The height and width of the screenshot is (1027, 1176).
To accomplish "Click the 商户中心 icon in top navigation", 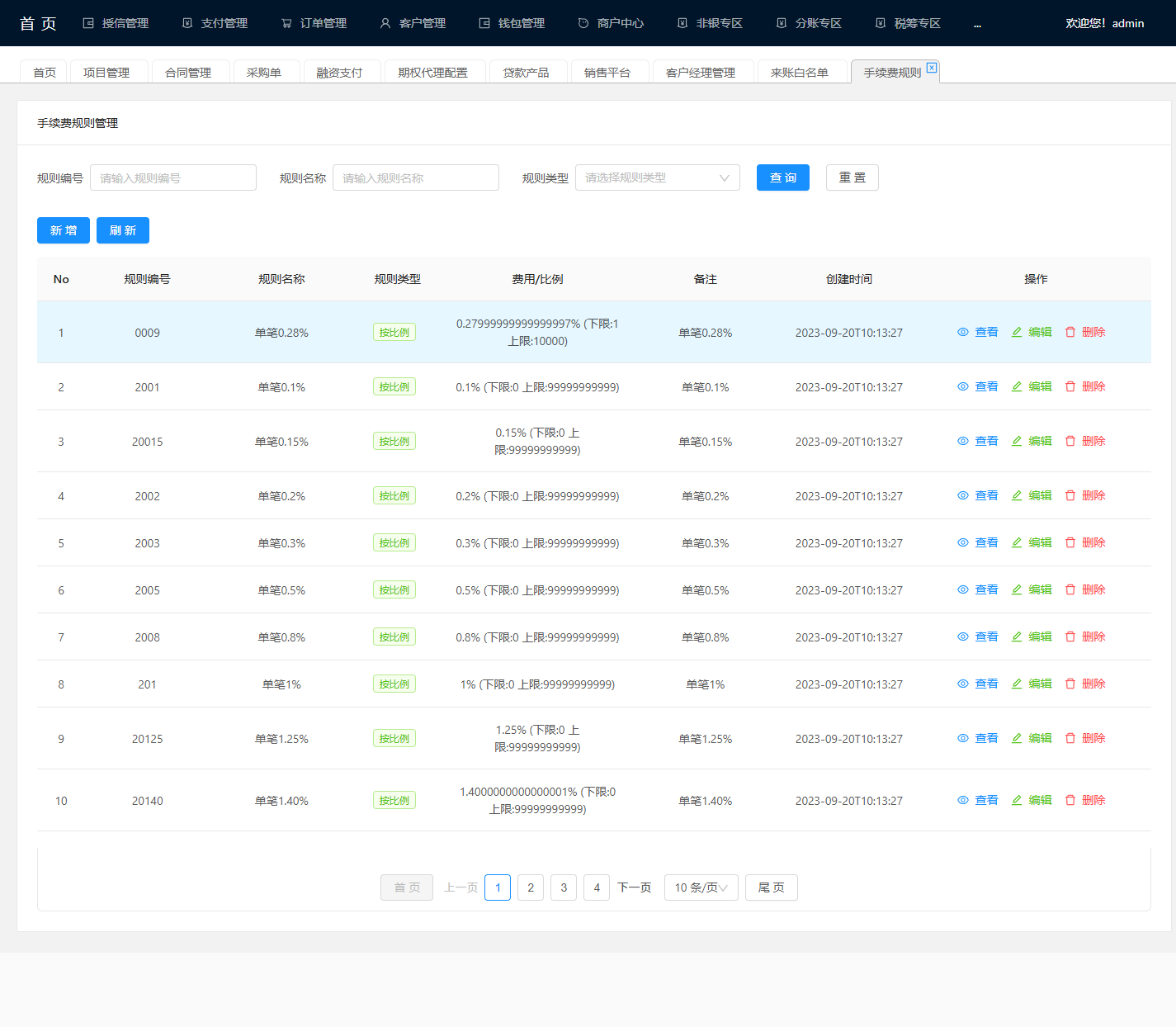I will pos(583,23).
